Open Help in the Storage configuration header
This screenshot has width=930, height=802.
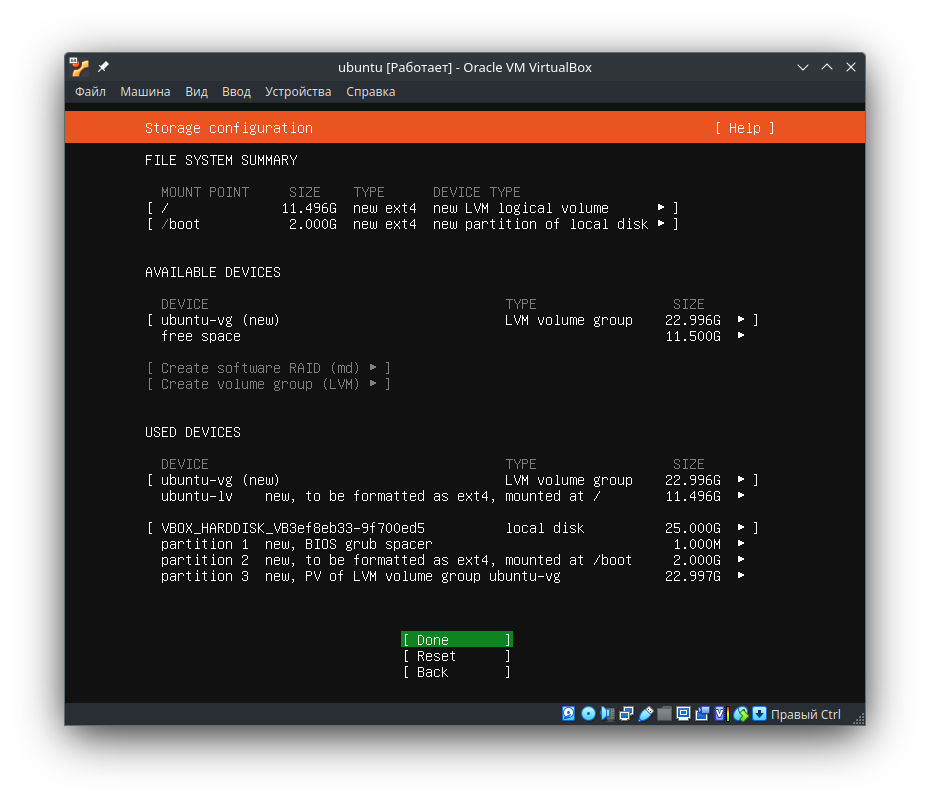[744, 128]
